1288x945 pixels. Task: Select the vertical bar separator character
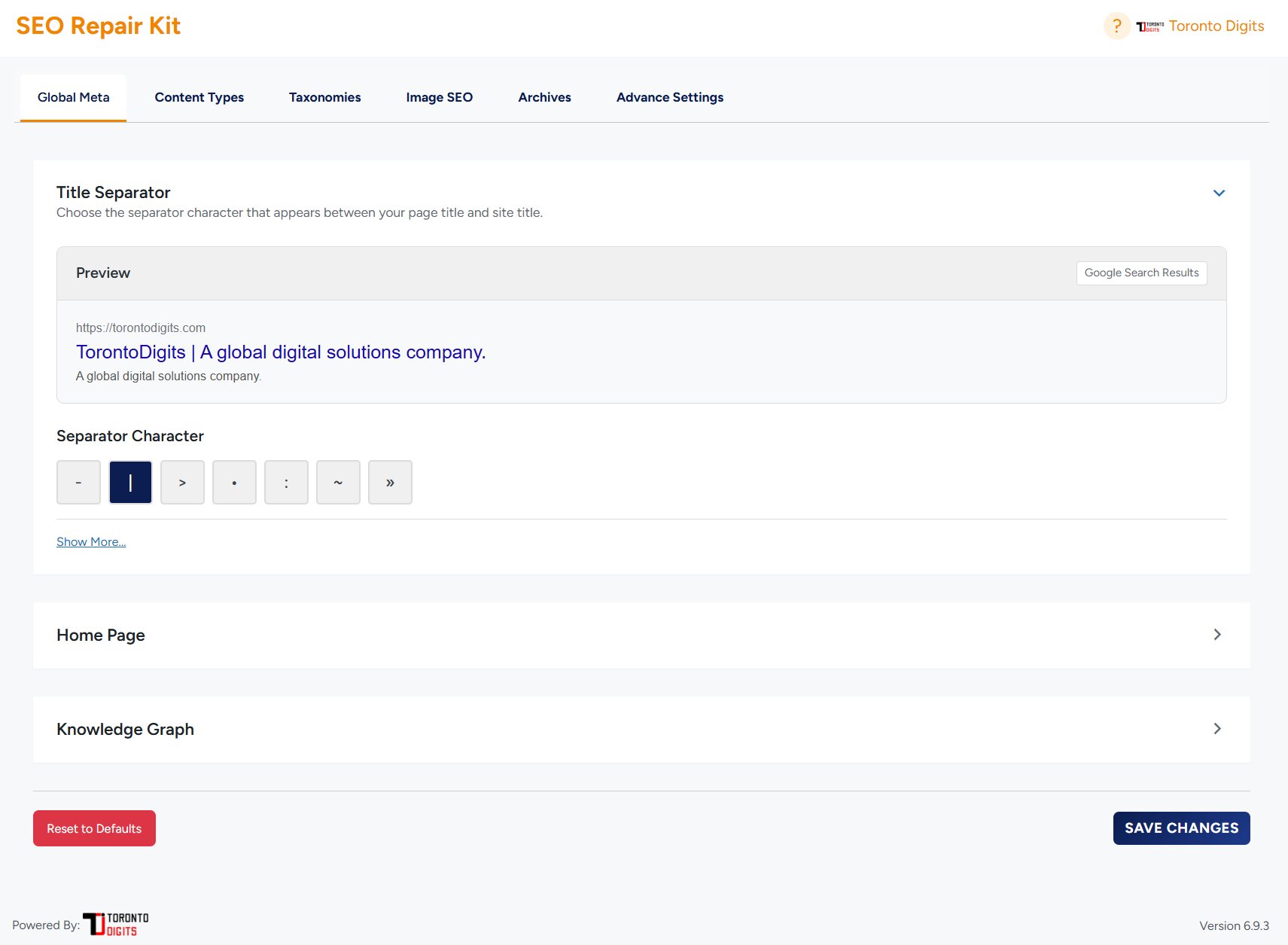coord(130,482)
